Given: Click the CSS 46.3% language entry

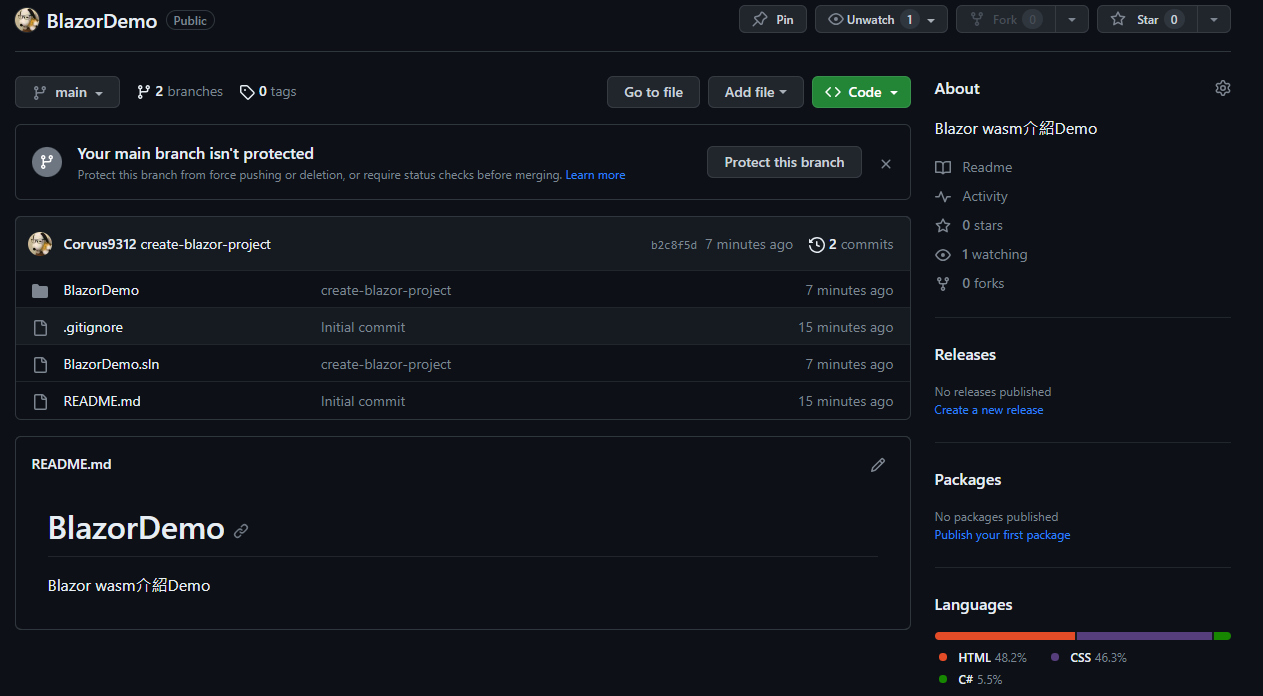Looking at the screenshot, I should 1089,658.
